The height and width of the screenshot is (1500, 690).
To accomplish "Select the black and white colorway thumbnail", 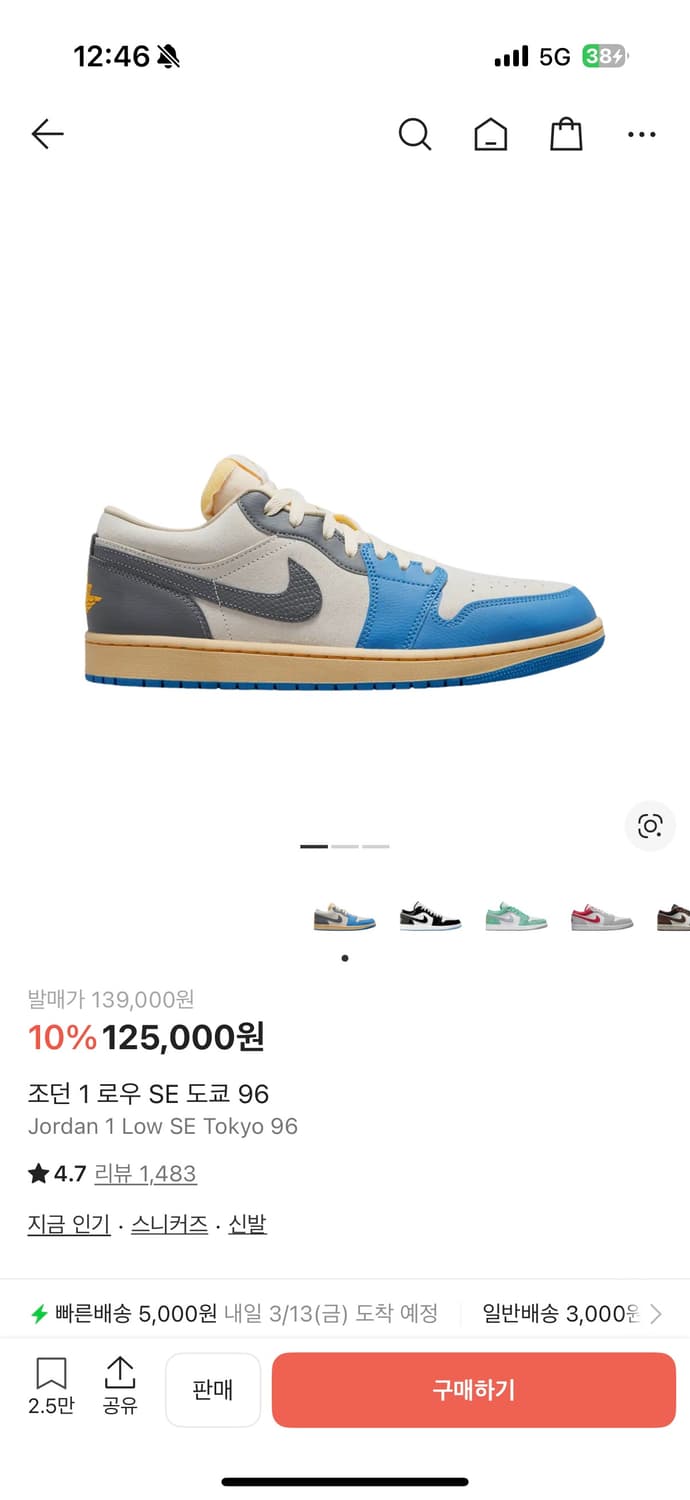I will tap(430, 917).
